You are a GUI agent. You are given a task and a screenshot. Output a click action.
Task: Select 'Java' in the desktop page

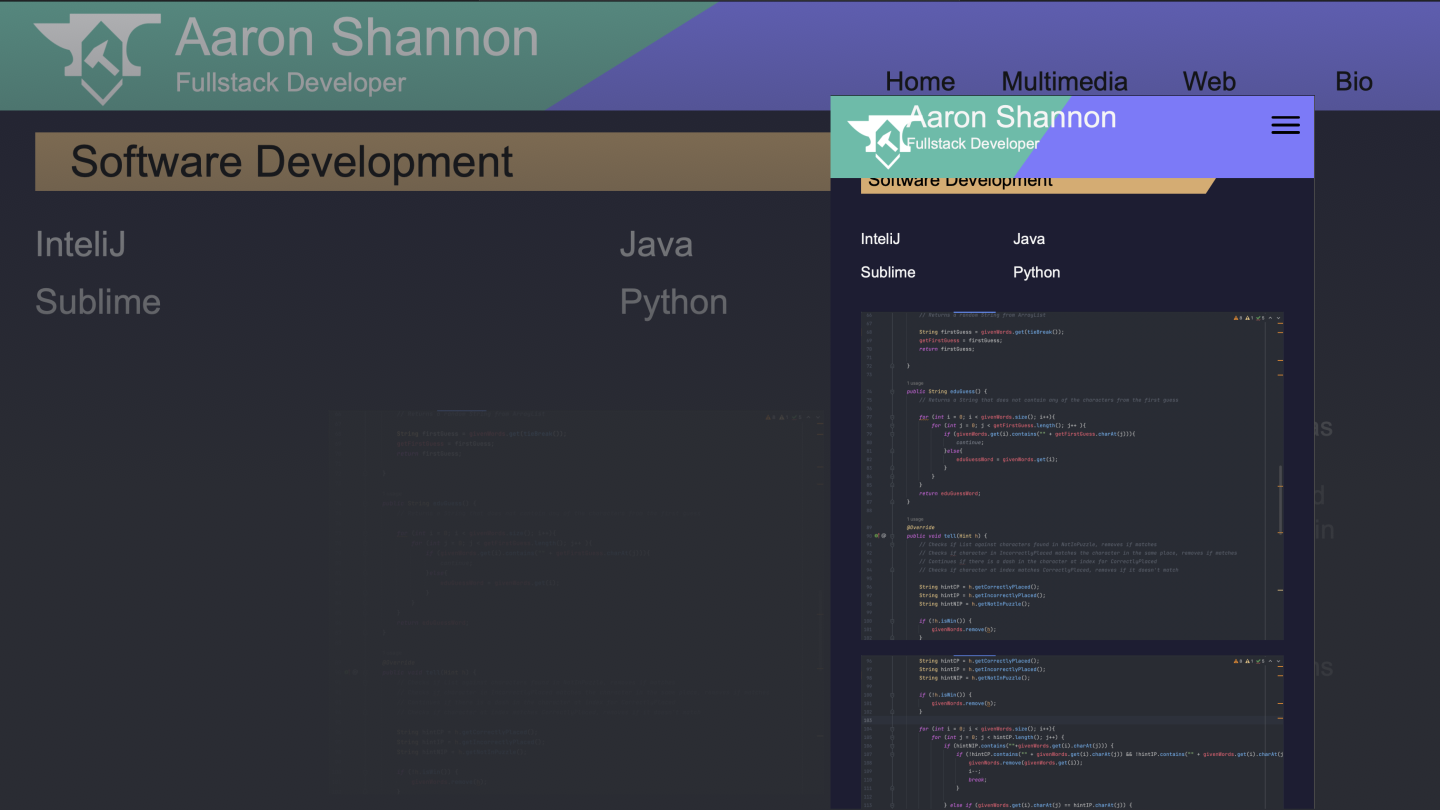pos(656,245)
